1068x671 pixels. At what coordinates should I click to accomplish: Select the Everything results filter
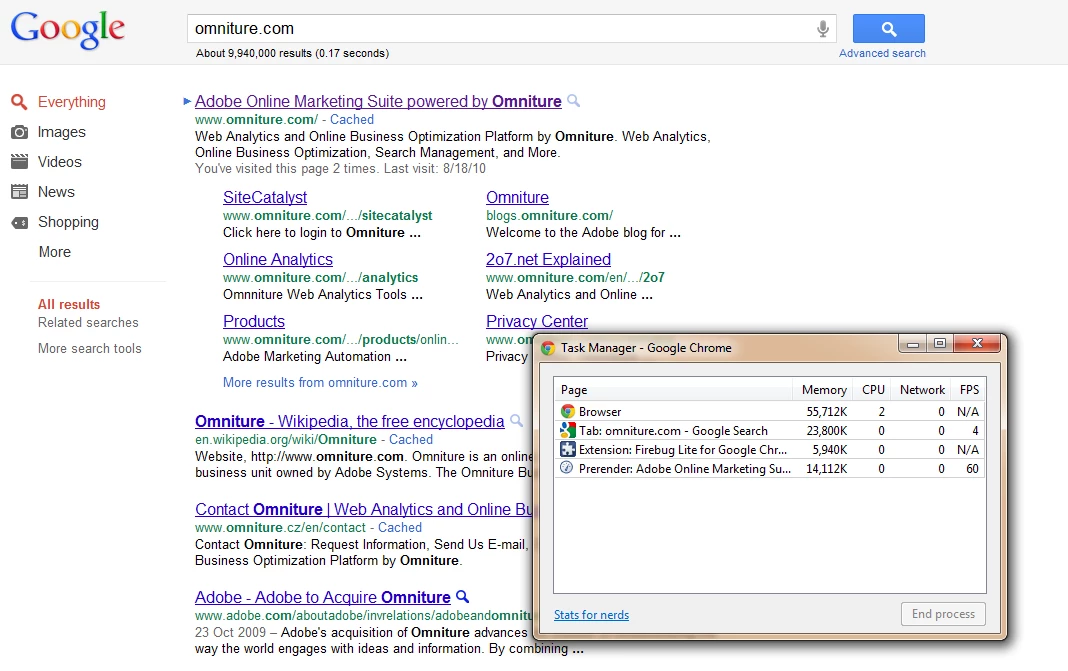point(72,102)
